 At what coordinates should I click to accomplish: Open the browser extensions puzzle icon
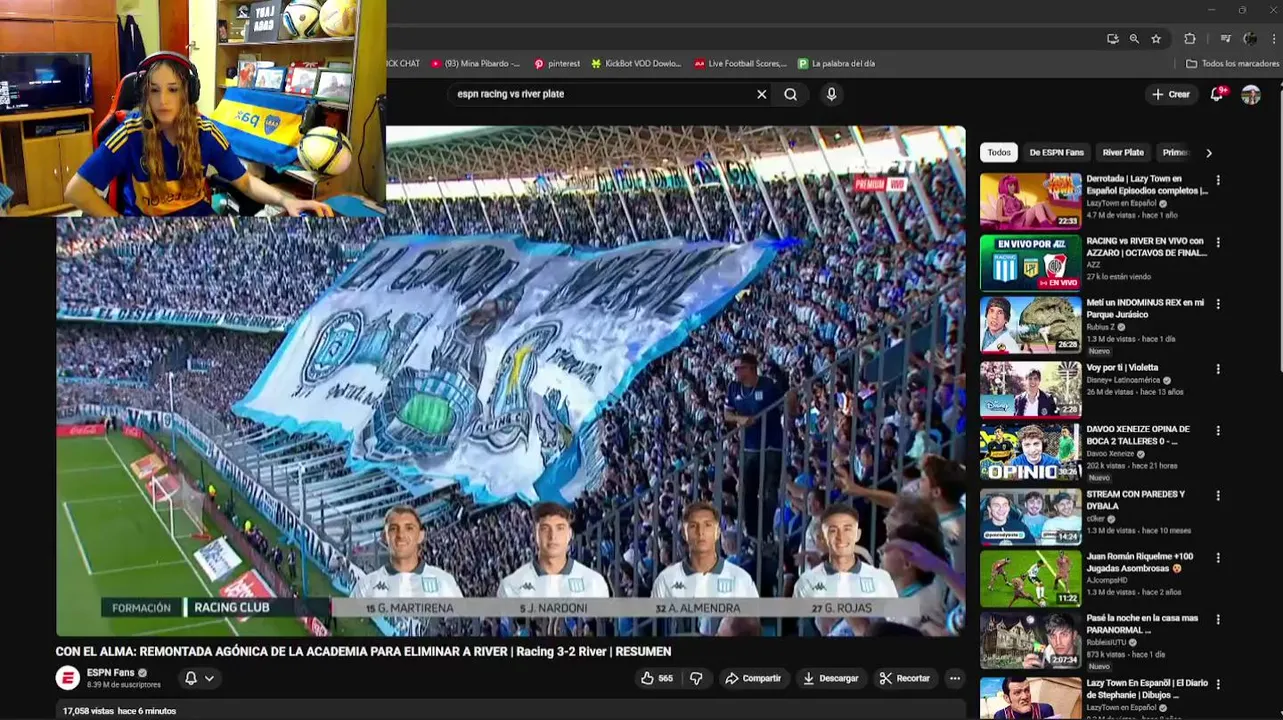(1190, 39)
